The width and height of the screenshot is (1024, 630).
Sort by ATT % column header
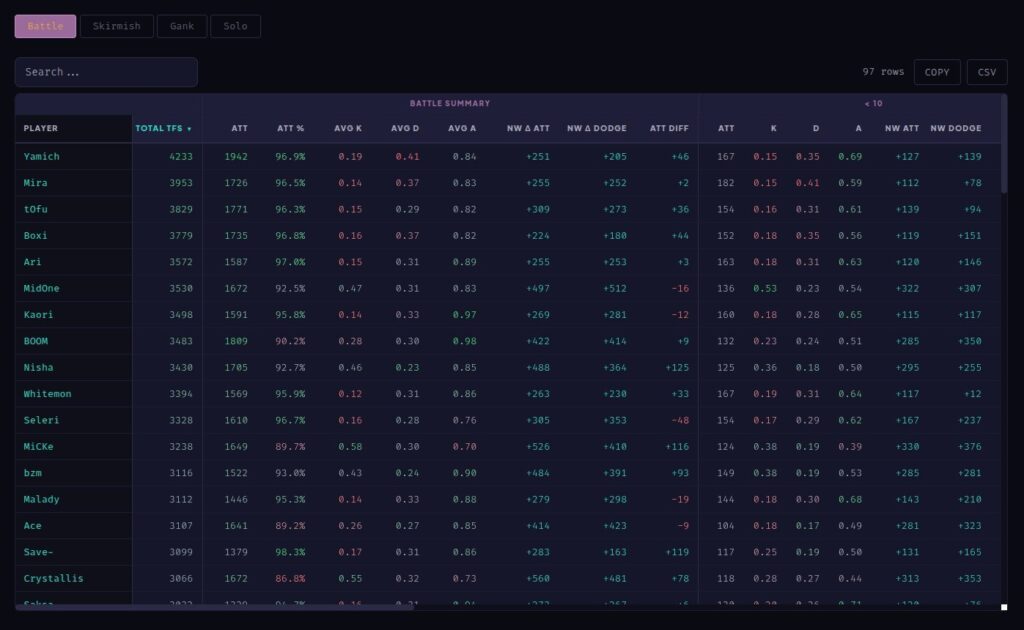(290, 128)
